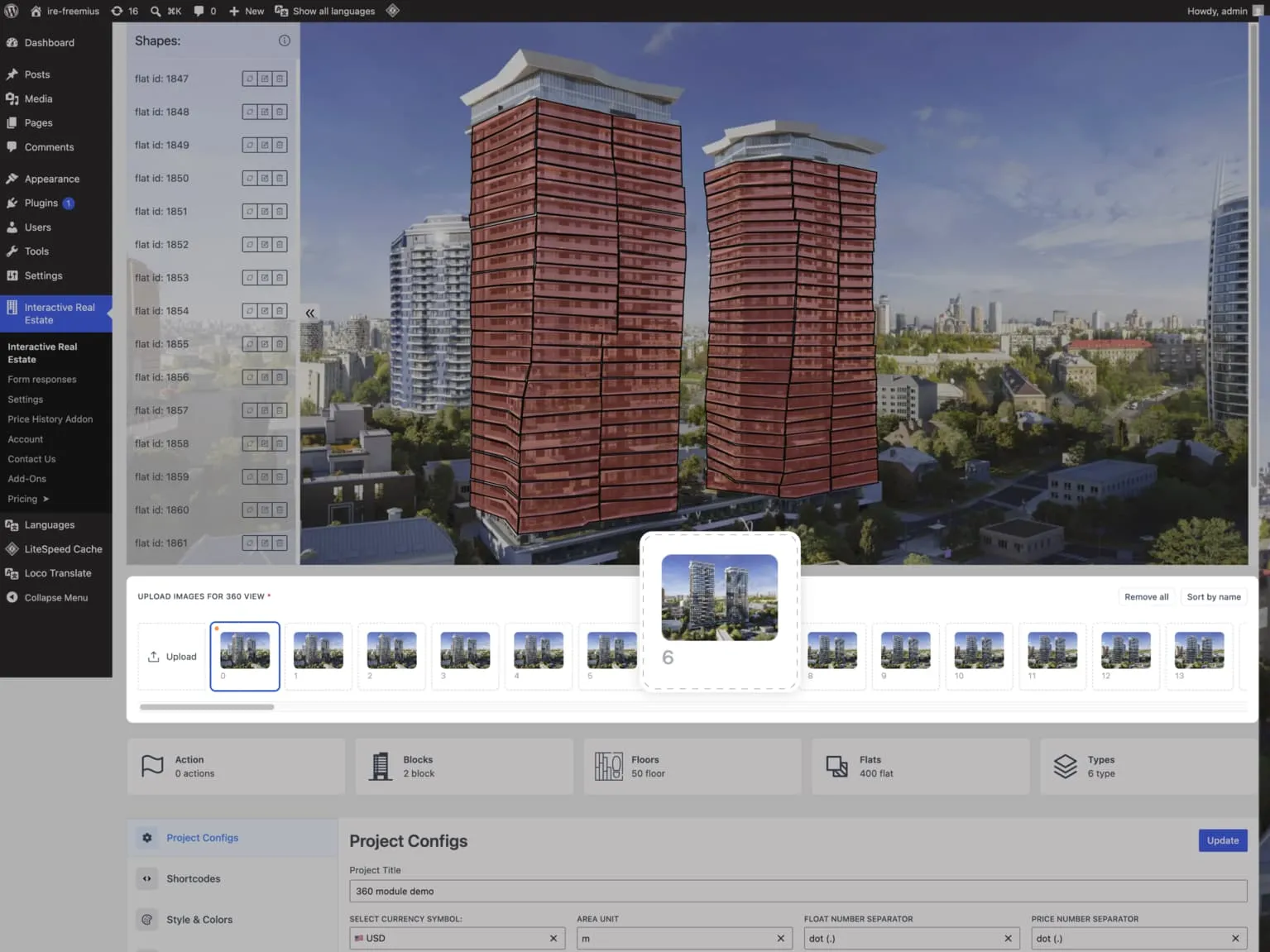
Task: Edit the shape for flat id 1848
Action: click(265, 112)
